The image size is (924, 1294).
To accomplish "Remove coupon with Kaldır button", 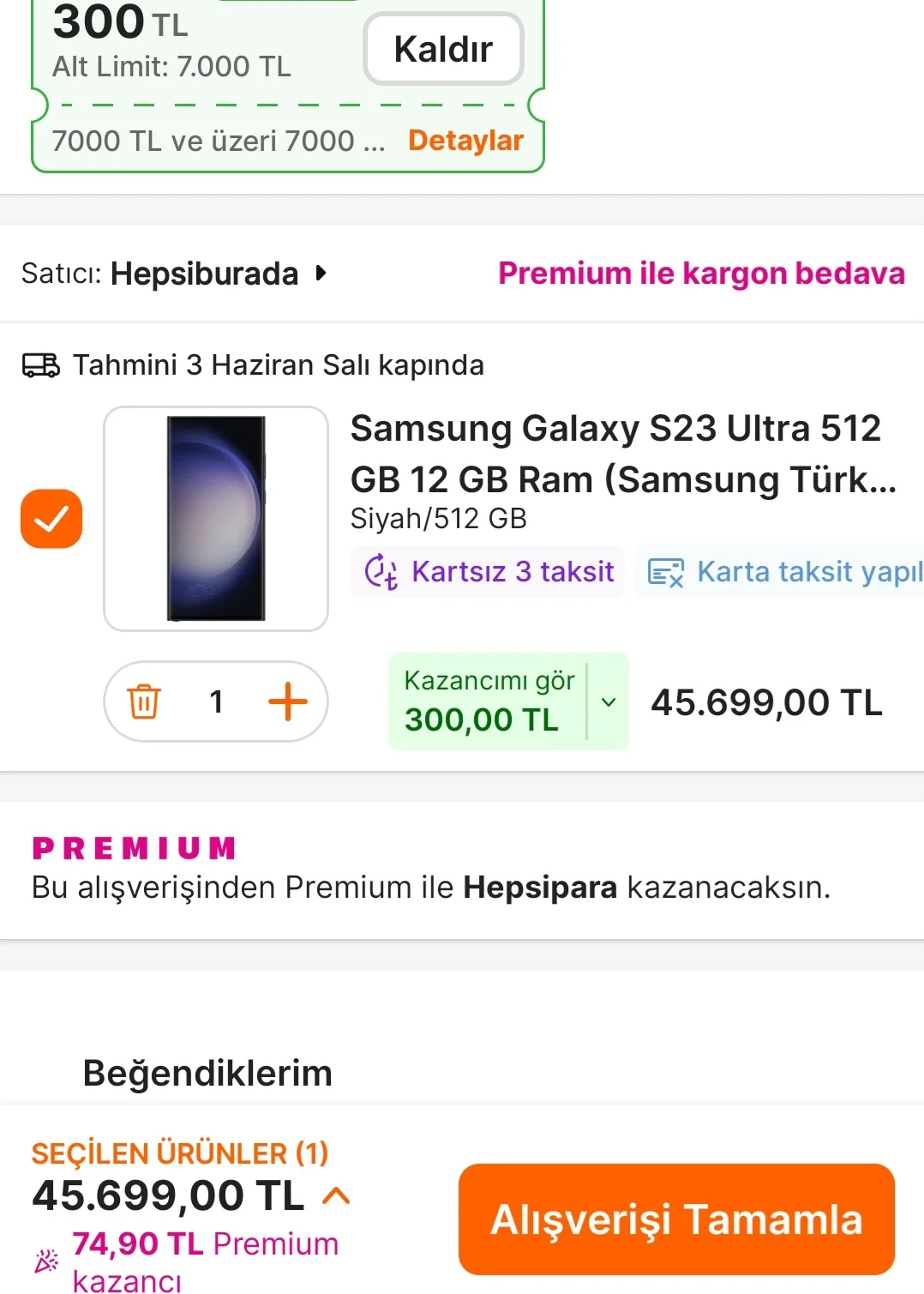I will (443, 49).
